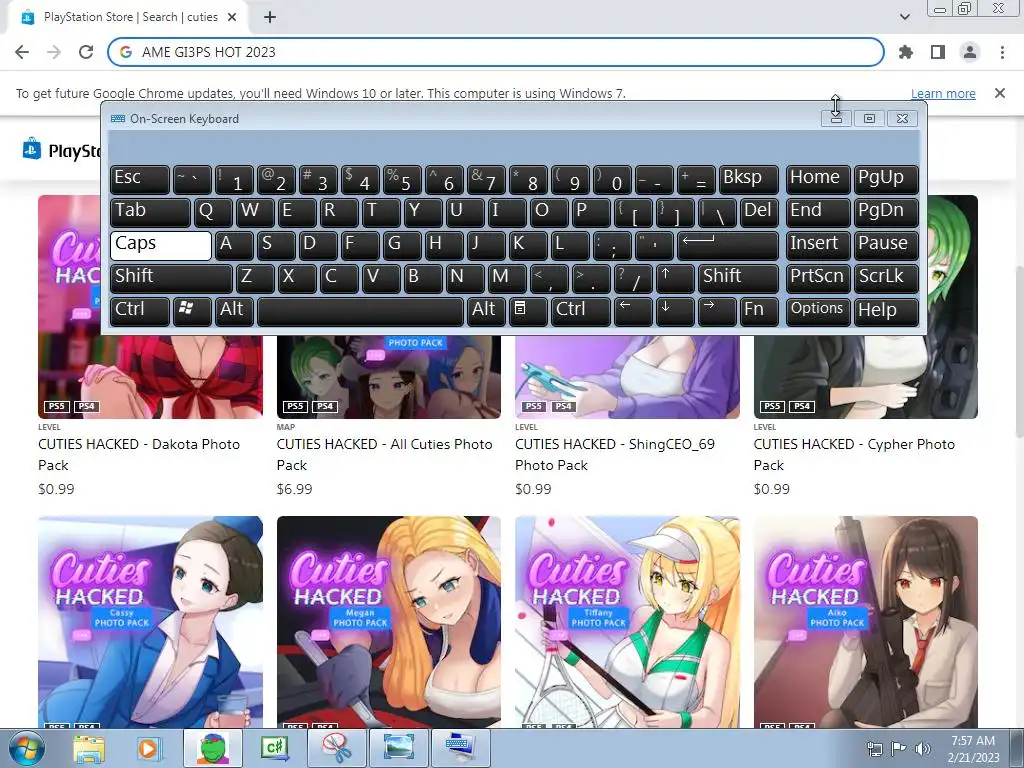The height and width of the screenshot is (768, 1024).
Task: Toggle the ScrLk key
Action: (x=886, y=278)
